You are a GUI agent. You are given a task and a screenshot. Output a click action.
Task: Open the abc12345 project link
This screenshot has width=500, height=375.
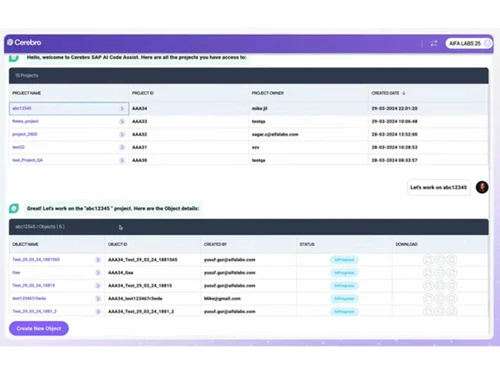(22, 108)
